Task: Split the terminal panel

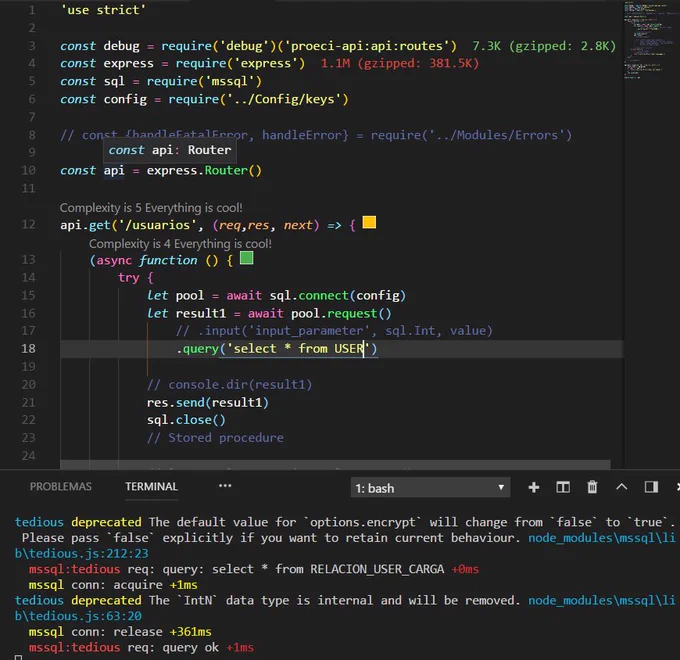Action: coord(563,487)
